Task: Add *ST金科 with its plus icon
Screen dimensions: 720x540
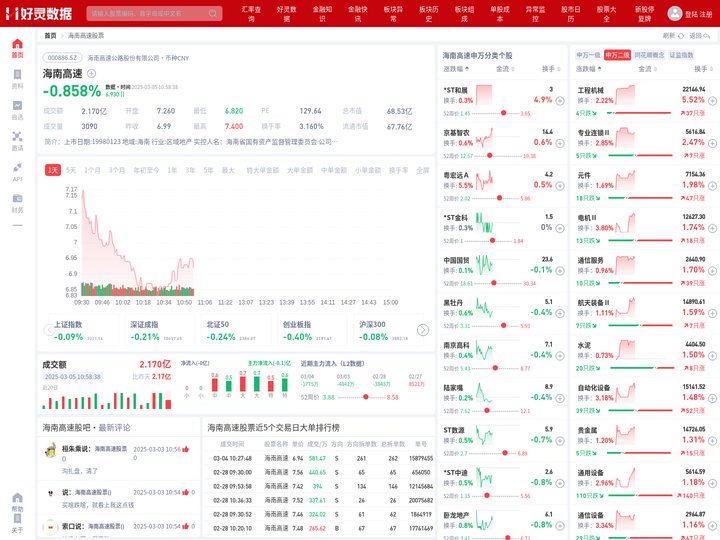Action: (x=560, y=228)
